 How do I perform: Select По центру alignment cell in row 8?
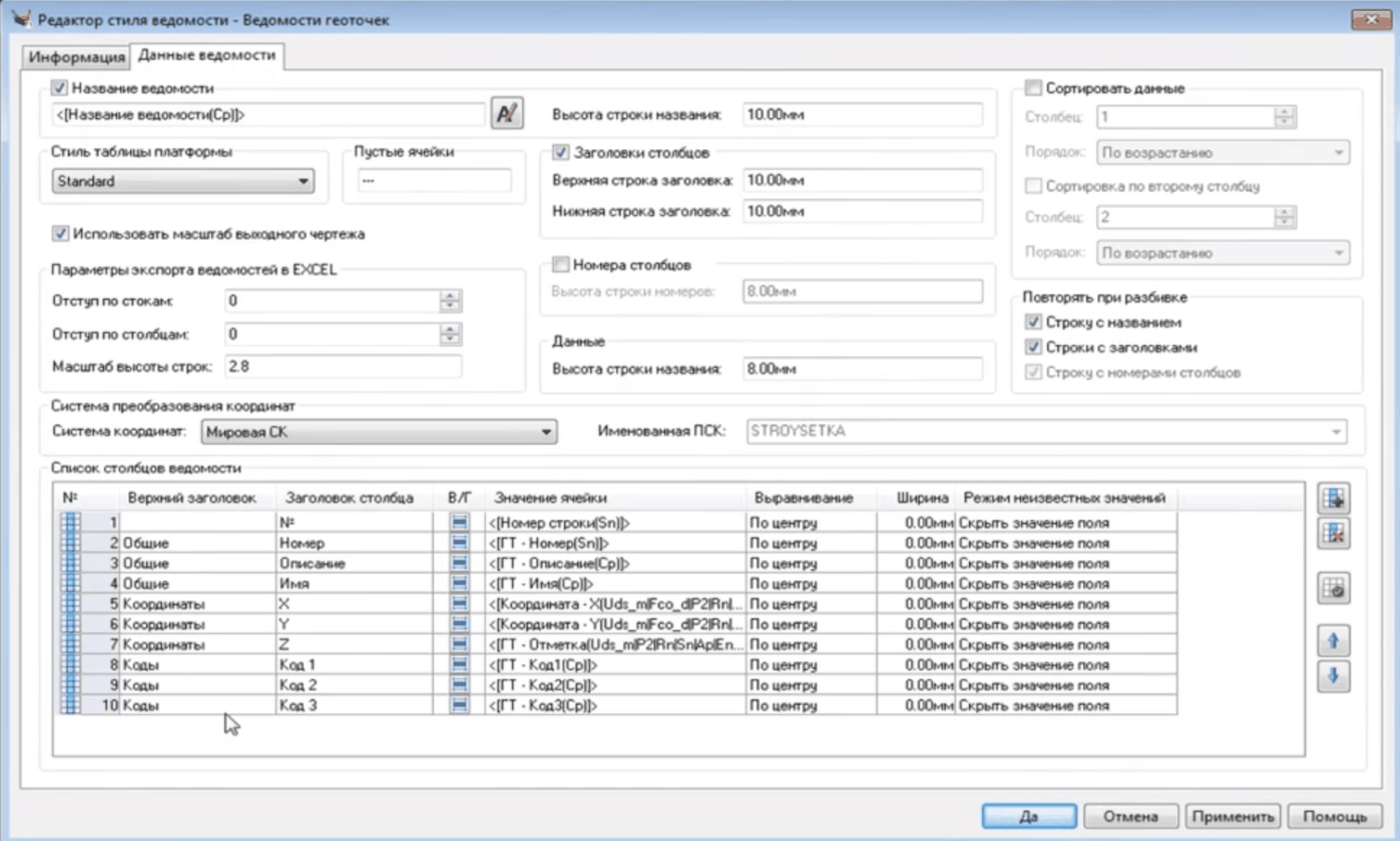pos(811,664)
